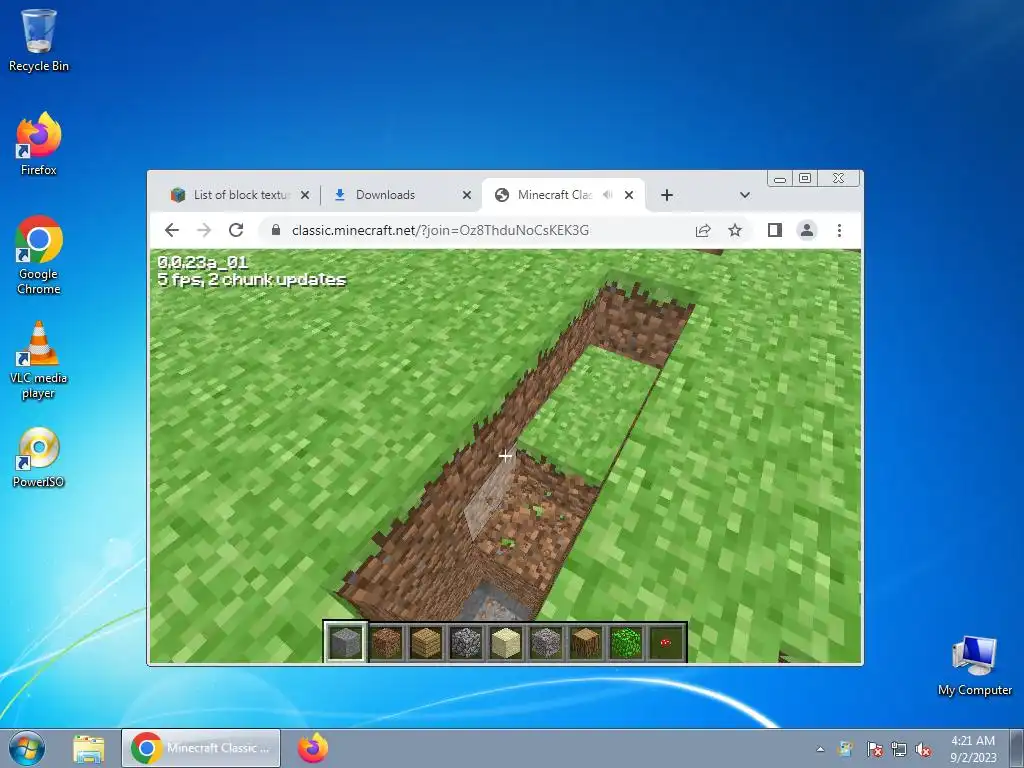This screenshot has height=768, width=1024.
Task: Click Minecraft Classic Chrome taskbar button
Action: tap(200, 748)
